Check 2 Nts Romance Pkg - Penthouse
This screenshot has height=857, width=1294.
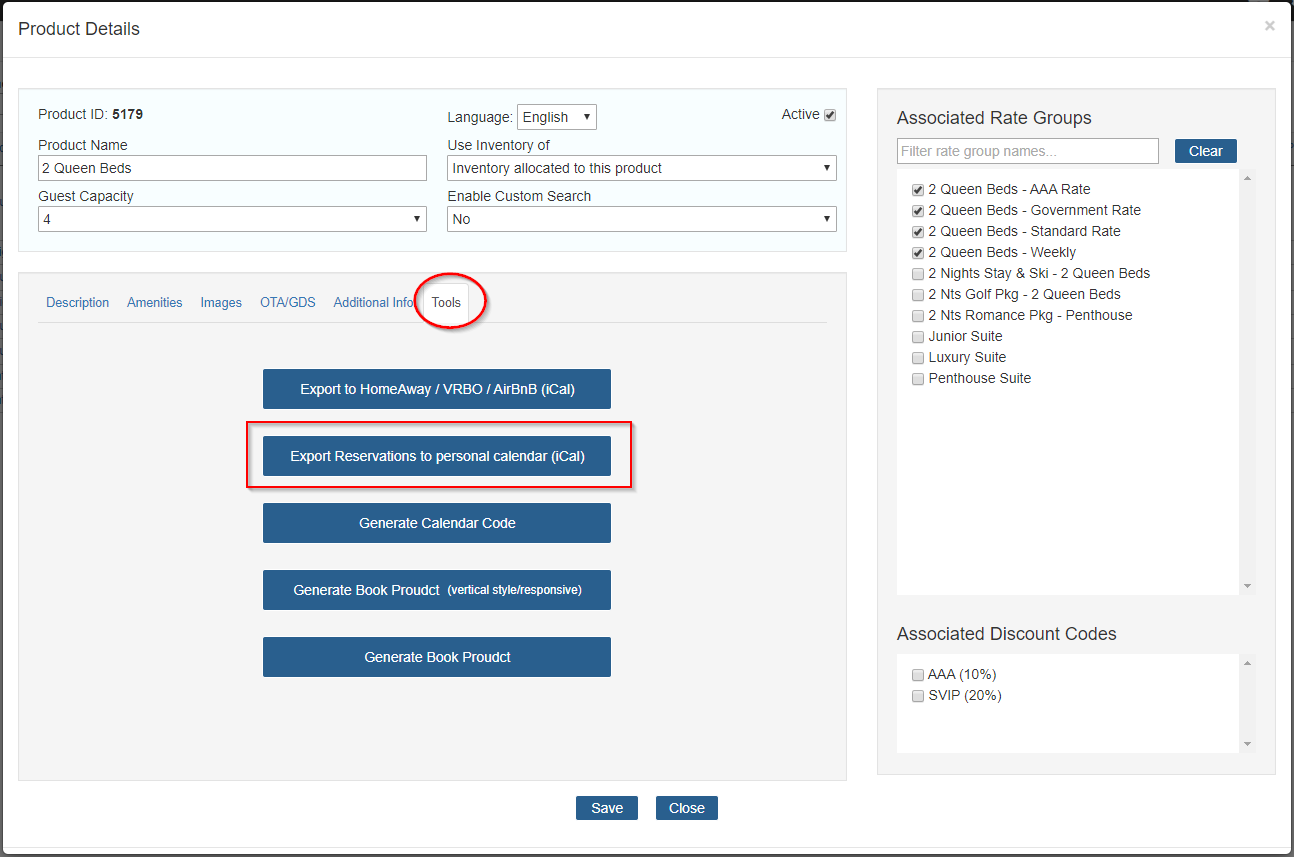(x=918, y=315)
